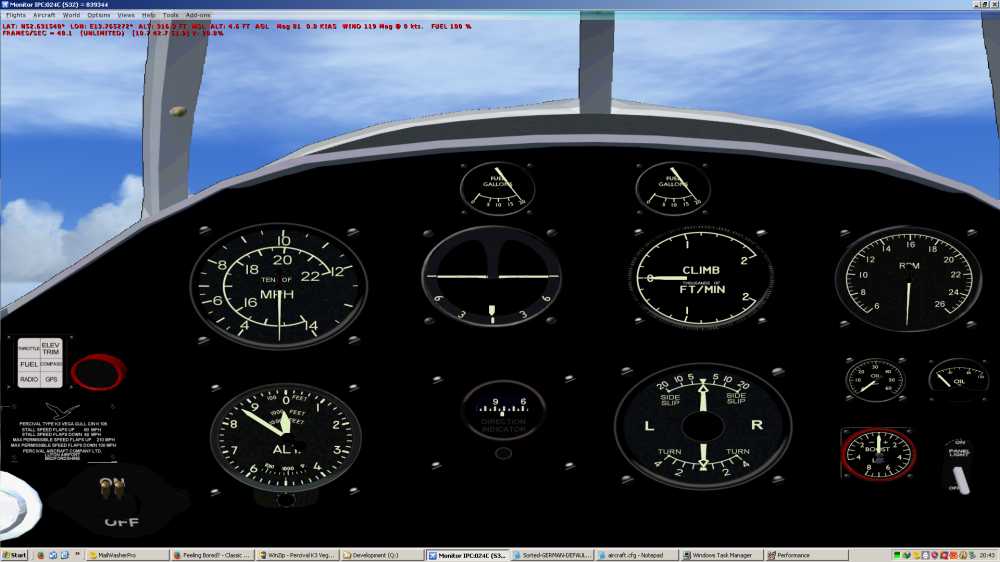Click the FUEL panel selector button
The image size is (1000, 562).
point(29,364)
